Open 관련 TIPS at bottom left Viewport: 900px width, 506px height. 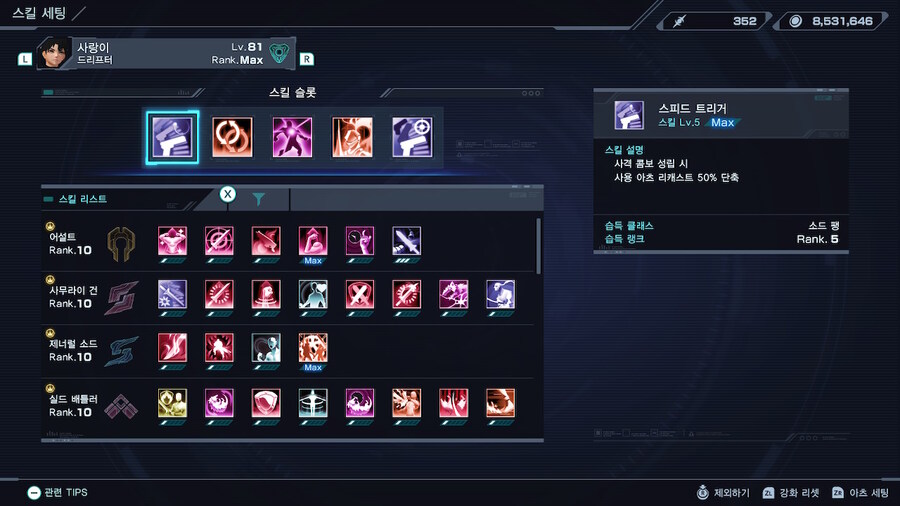point(58,492)
